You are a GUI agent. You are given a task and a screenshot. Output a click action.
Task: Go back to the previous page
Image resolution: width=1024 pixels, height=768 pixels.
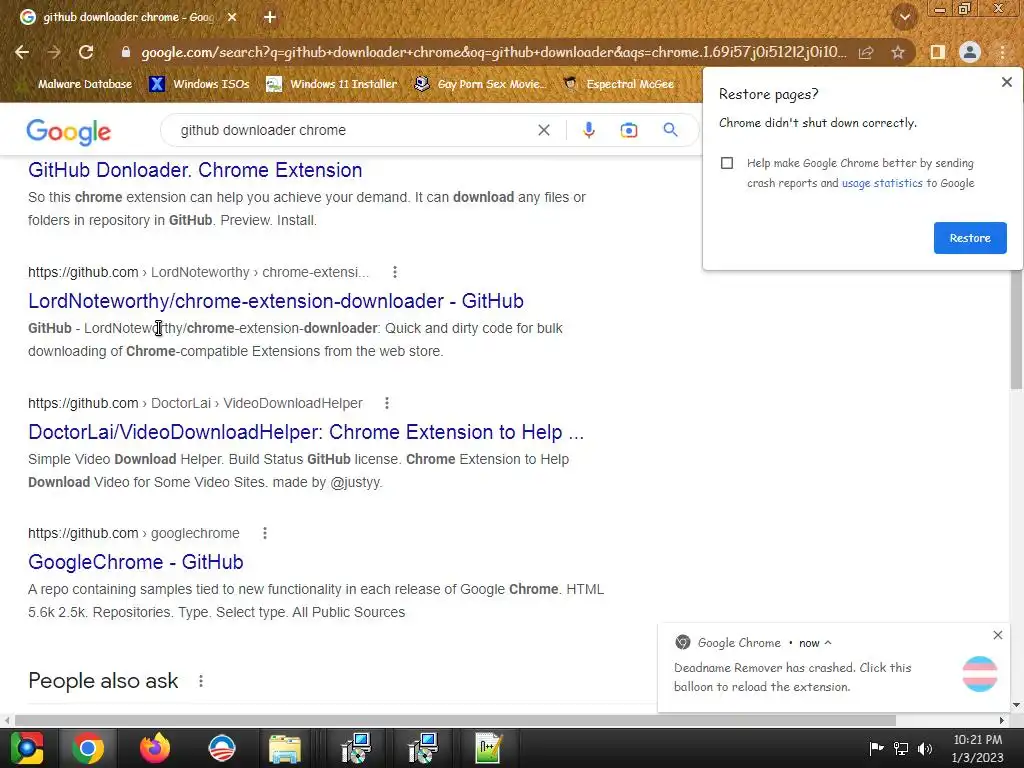(22, 52)
